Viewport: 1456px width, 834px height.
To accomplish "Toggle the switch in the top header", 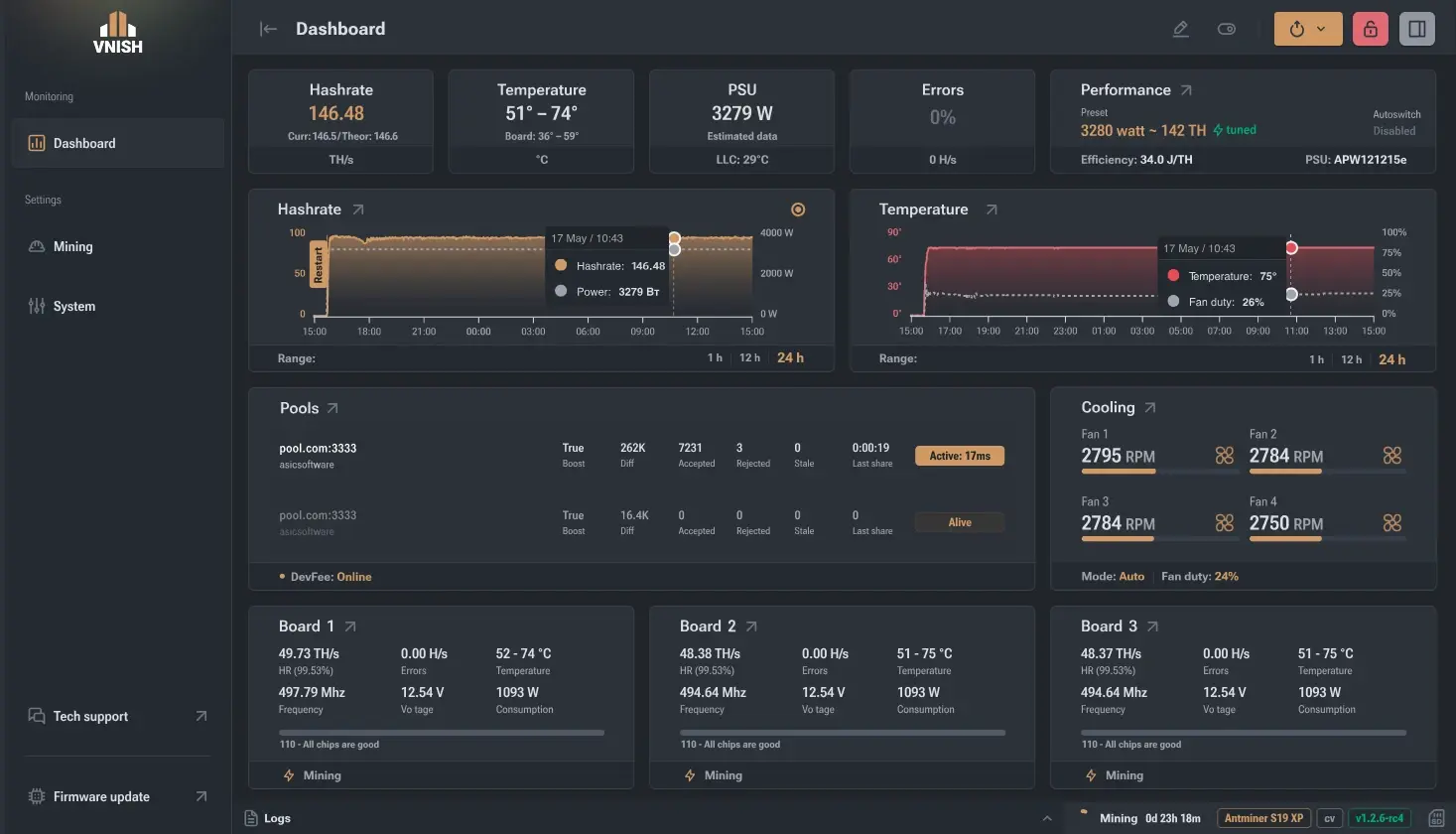I will [x=1227, y=29].
